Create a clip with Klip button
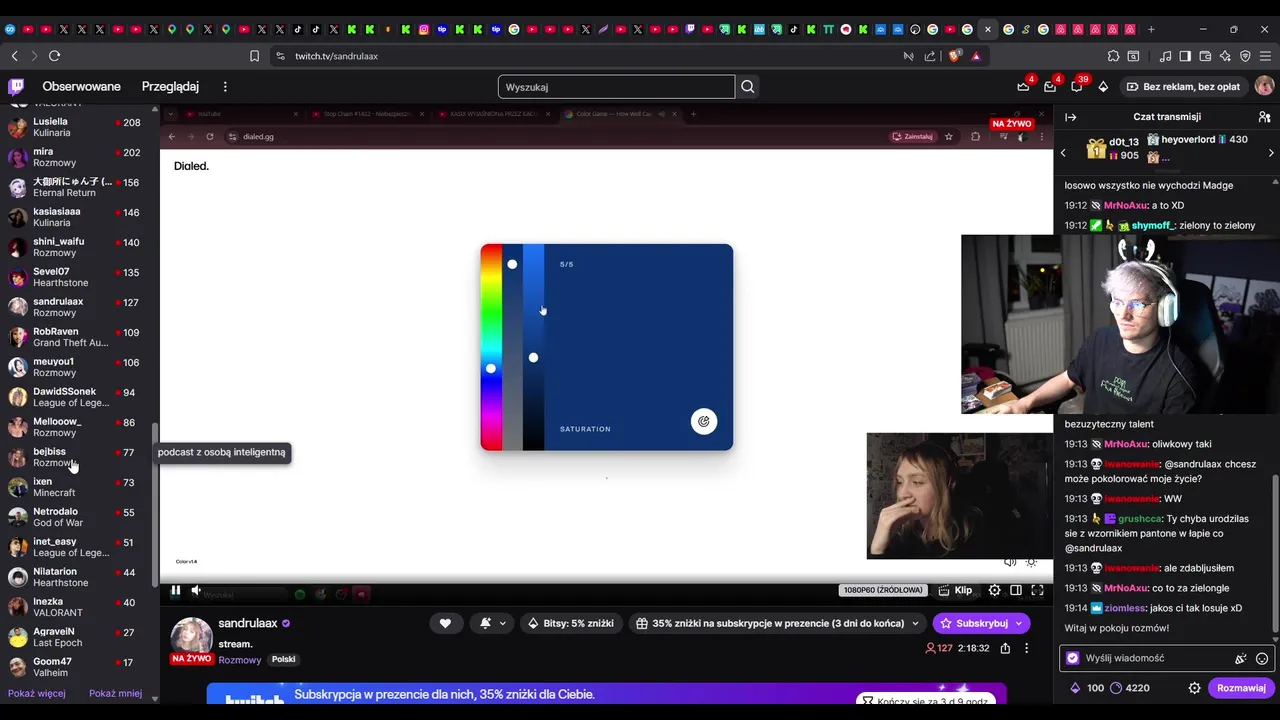This screenshot has height=720, width=1280. tap(954, 590)
